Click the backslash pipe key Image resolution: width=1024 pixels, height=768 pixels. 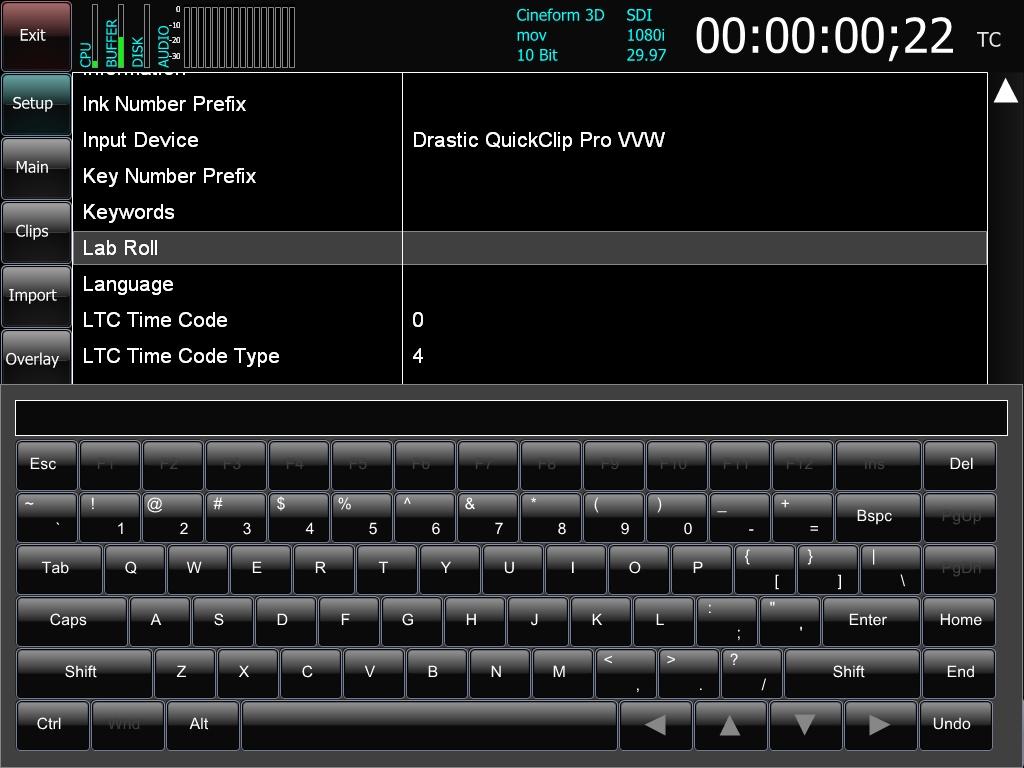[x=891, y=569]
